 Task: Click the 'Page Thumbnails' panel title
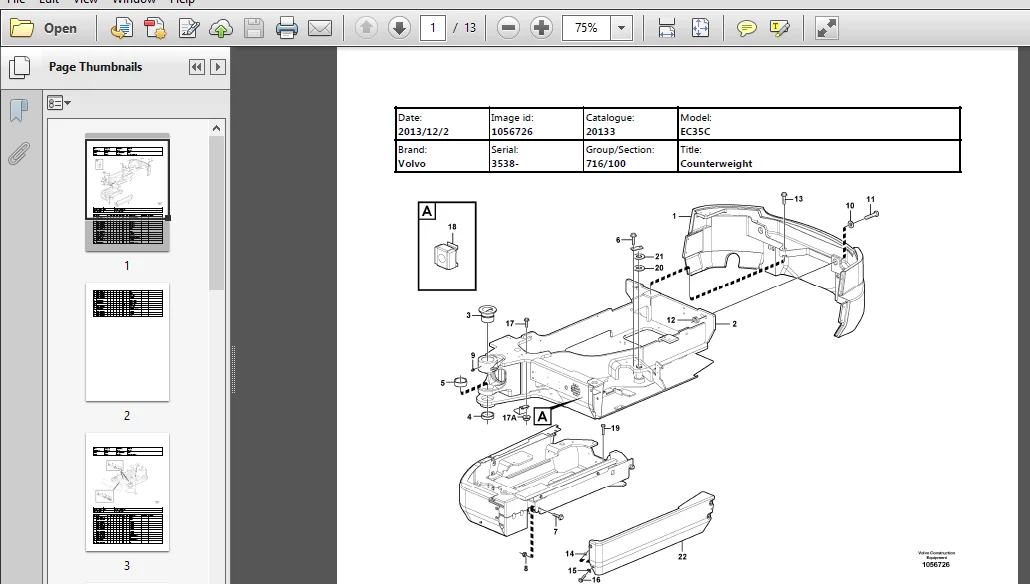point(95,67)
